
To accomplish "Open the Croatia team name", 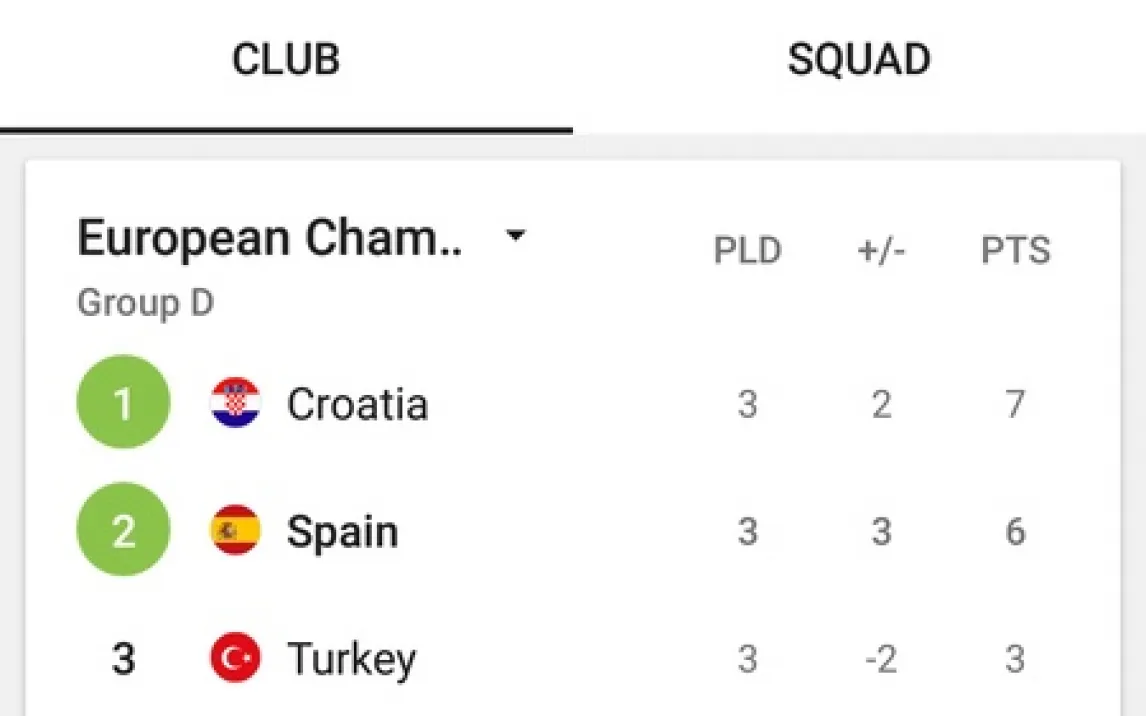I will click(x=357, y=404).
